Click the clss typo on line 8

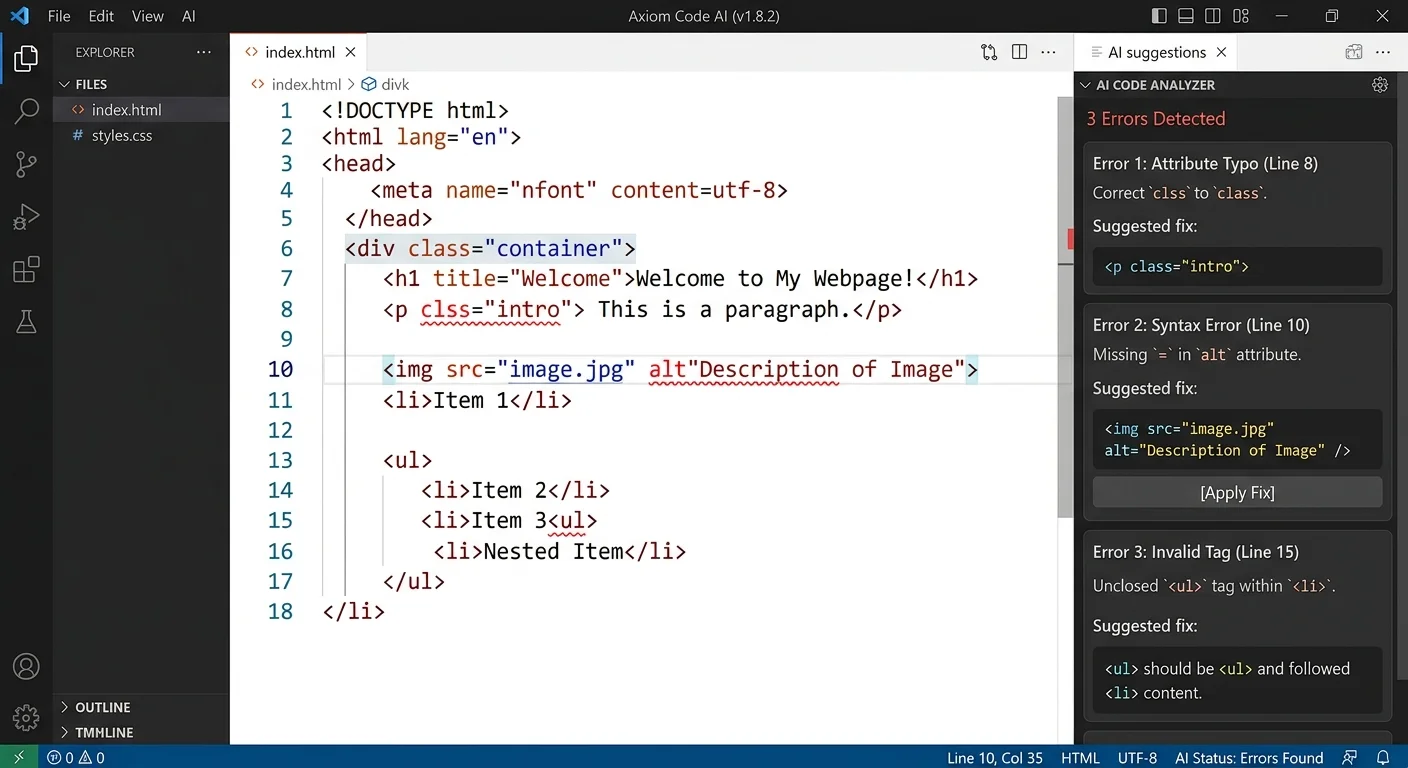pyautogui.click(x=446, y=309)
